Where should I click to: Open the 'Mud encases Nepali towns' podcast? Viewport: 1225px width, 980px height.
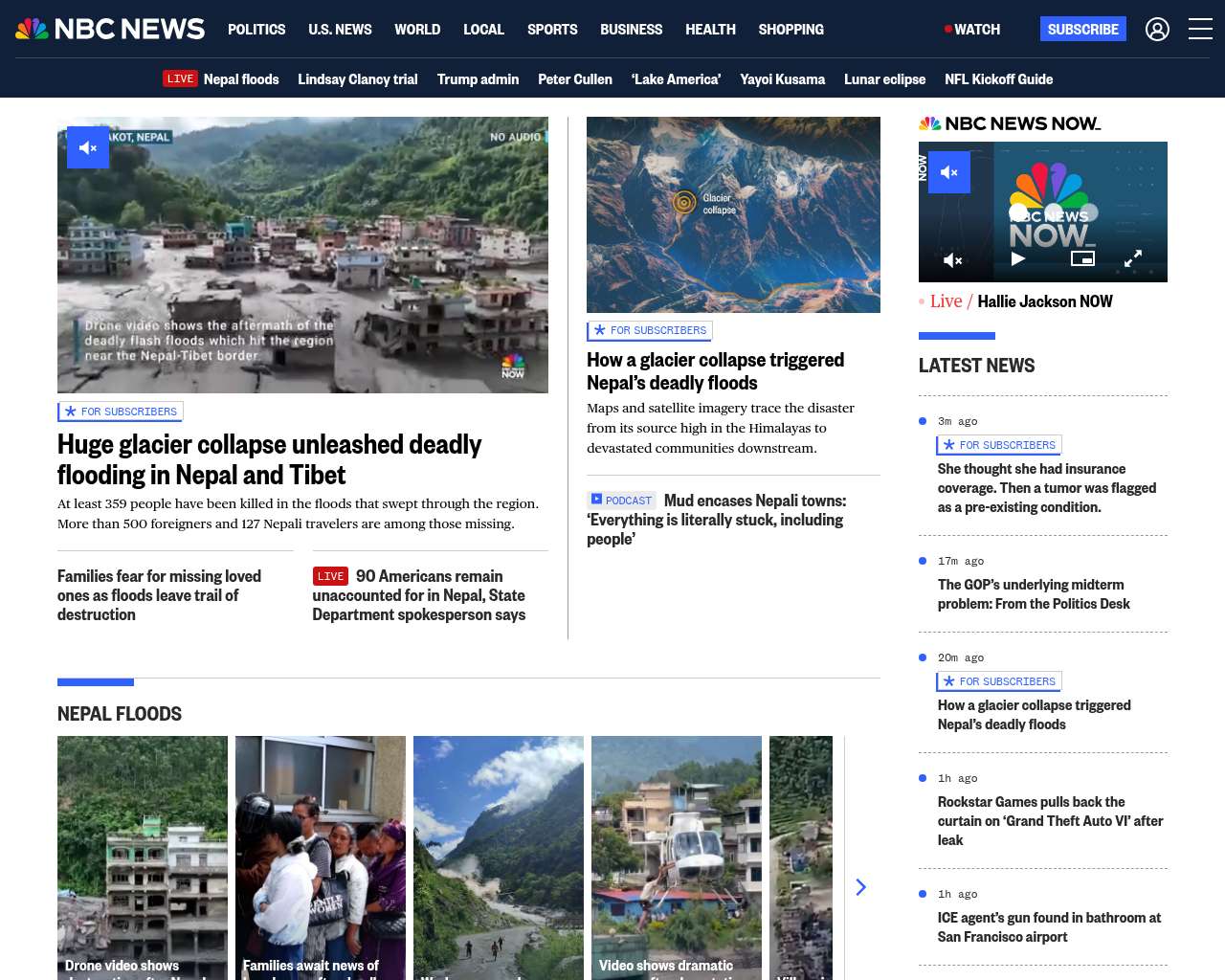click(717, 520)
